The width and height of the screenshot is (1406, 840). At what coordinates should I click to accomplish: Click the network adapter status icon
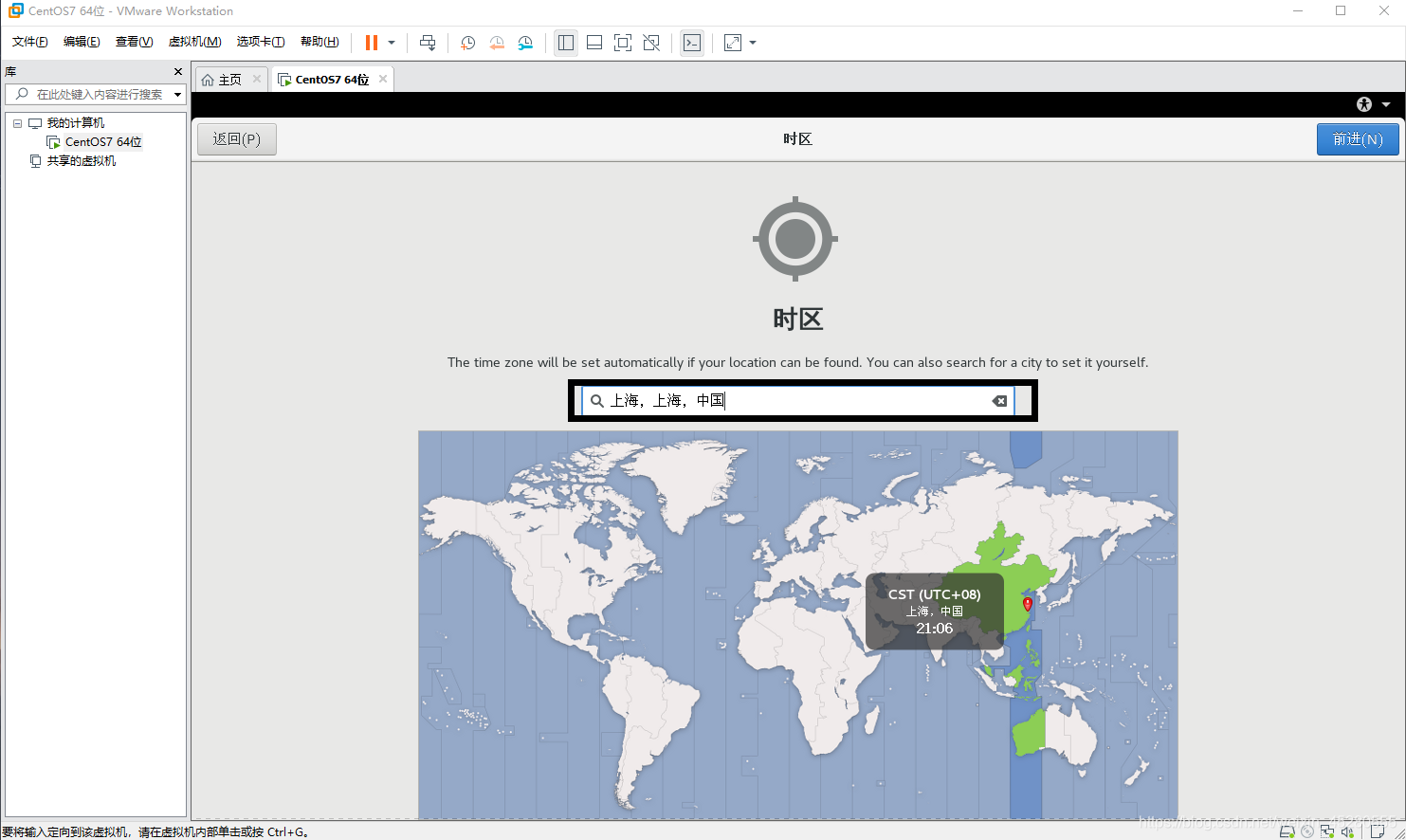(1327, 831)
